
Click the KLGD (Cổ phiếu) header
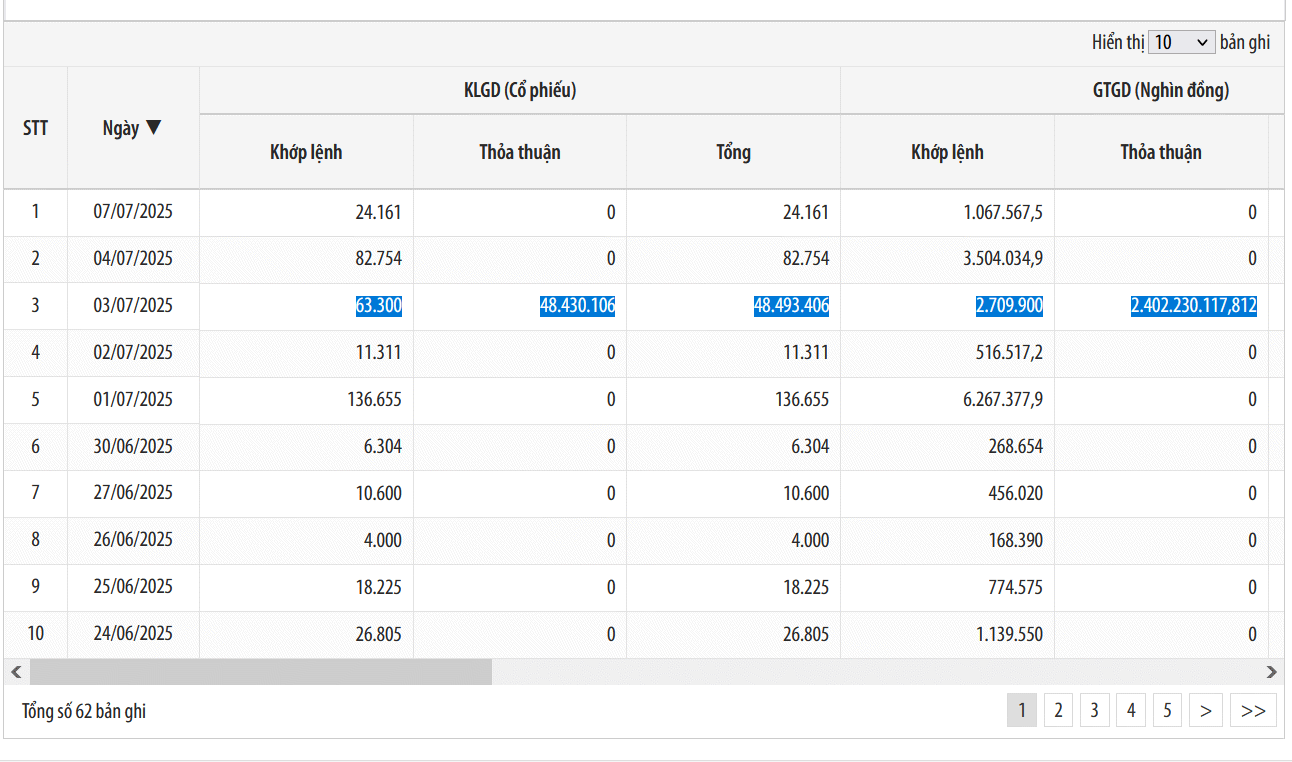(519, 91)
